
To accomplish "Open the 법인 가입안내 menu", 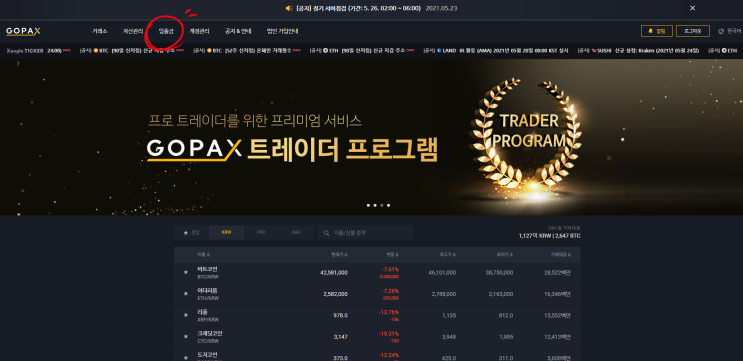I will [x=282, y=31].
